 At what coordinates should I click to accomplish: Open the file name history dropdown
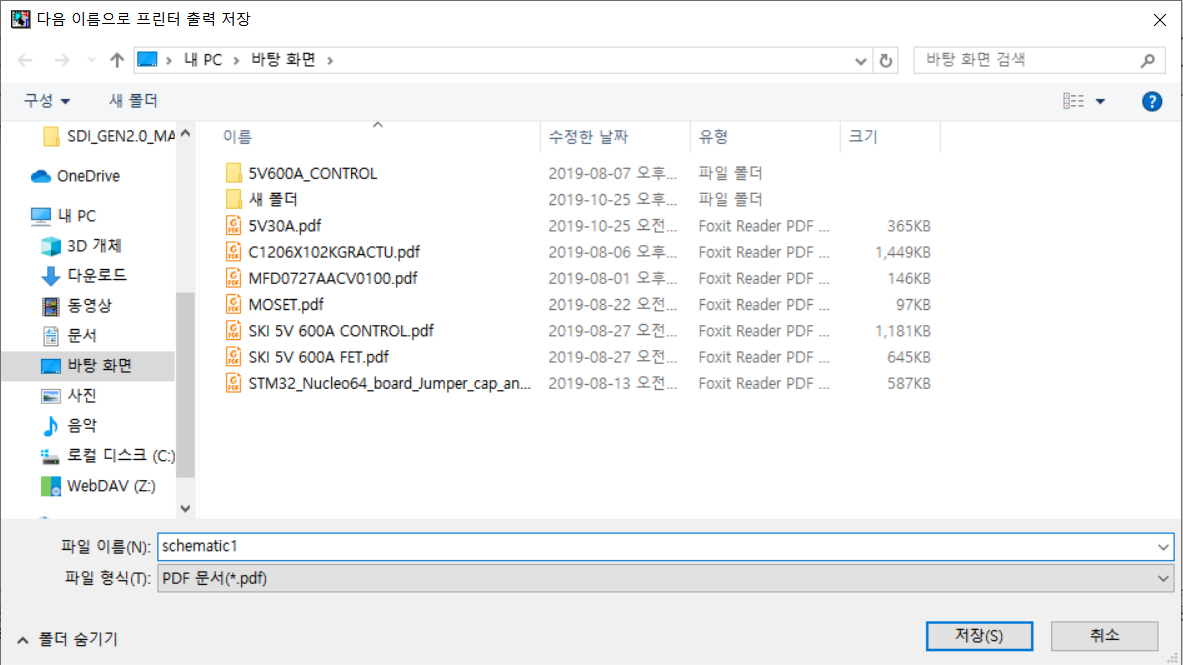[1163, 547]
